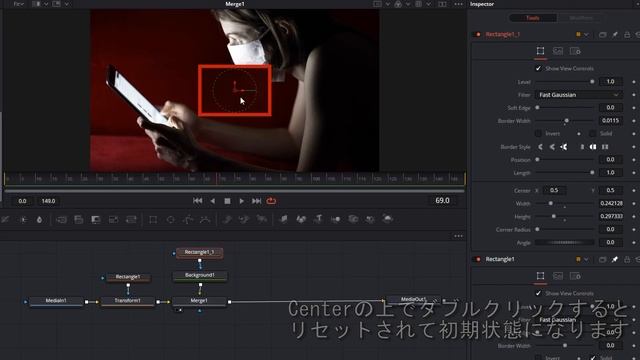Unpin the Rectangle1 inspector panel
640x360 pixels.
tap(615, 260)
